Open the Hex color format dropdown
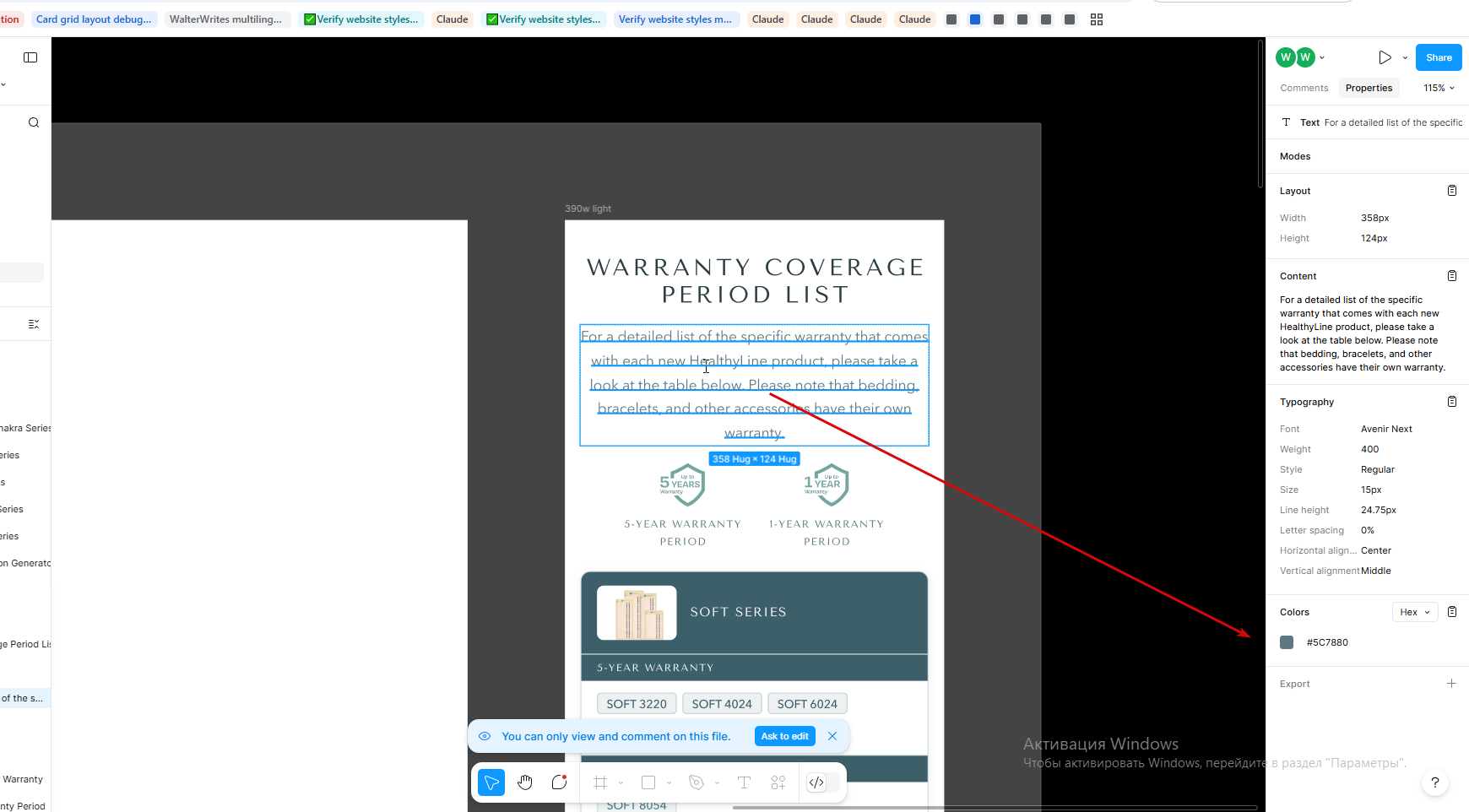Viewport: 1469px width, 812px height. (1414, 612)
